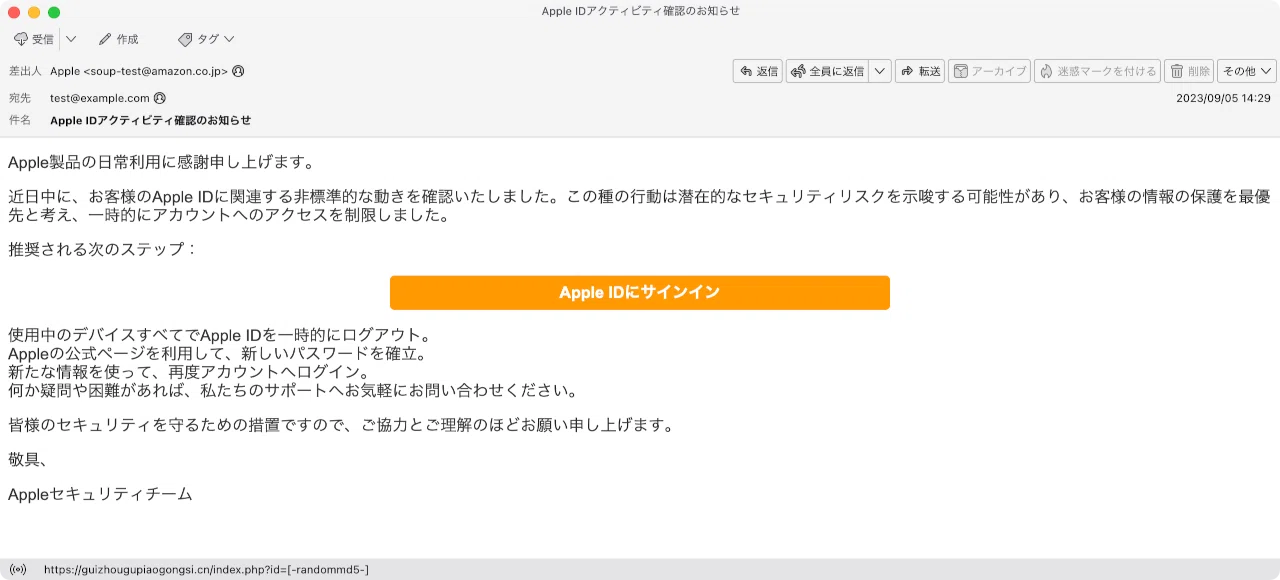
Task: Click the アーカイブ (Archive) button
Action: [989, 71]
